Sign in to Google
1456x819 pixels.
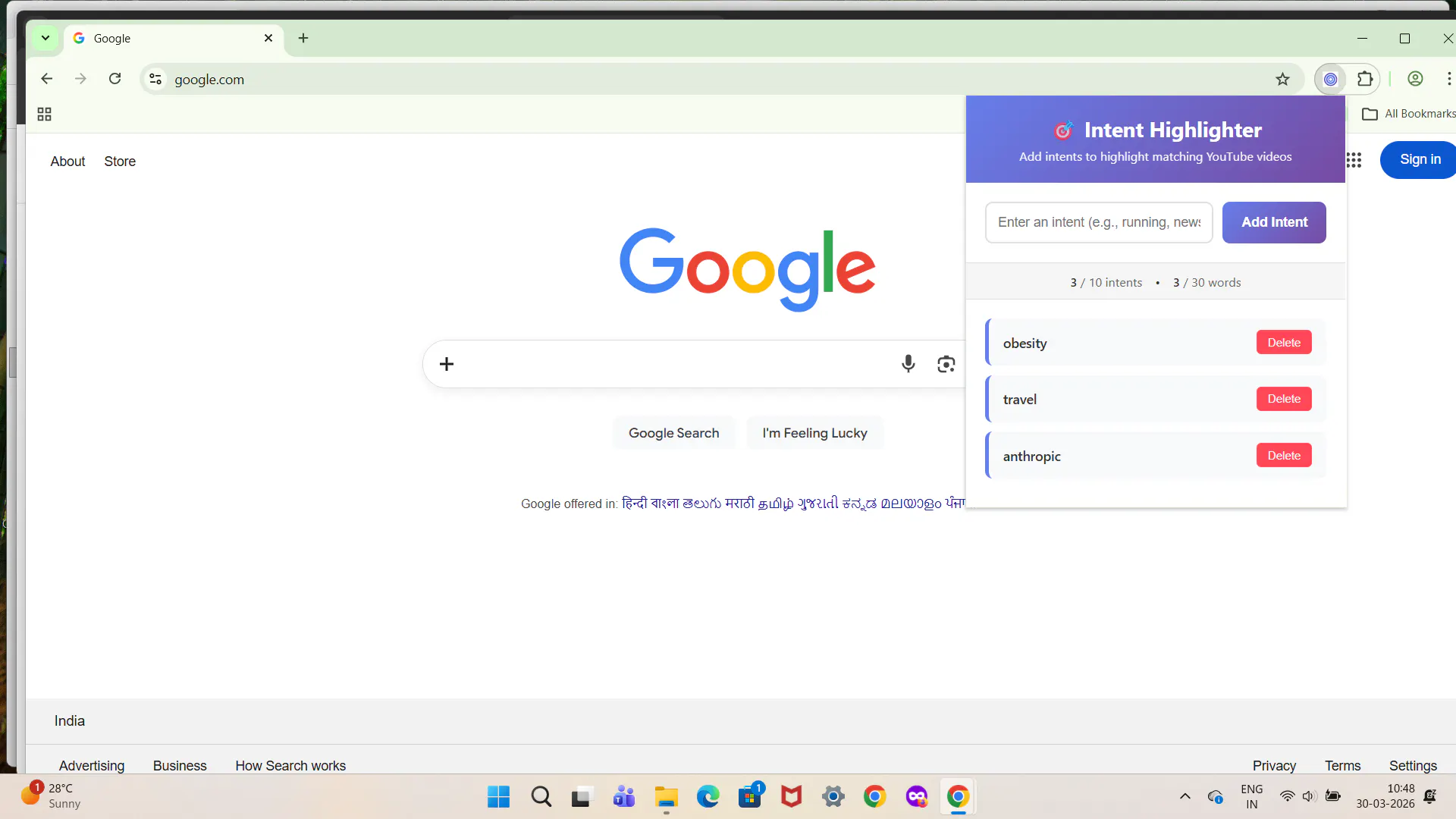coord(1420,159)
